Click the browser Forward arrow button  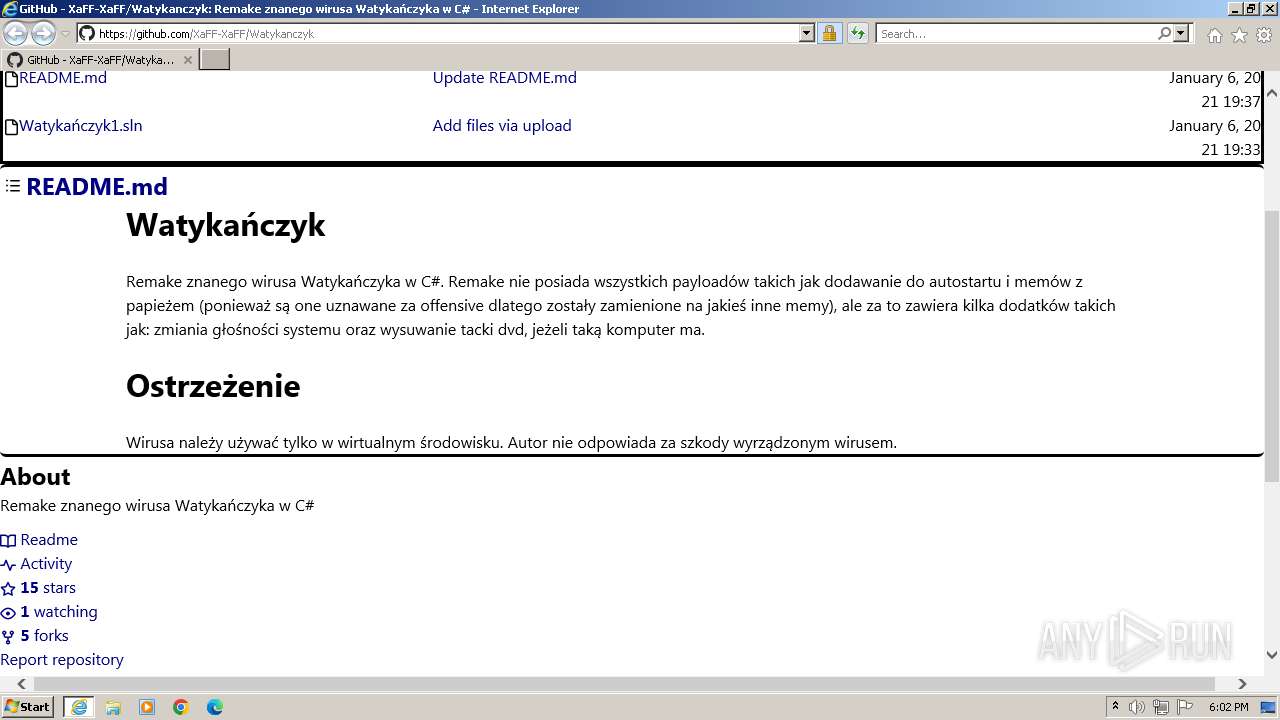click(43, 33)
